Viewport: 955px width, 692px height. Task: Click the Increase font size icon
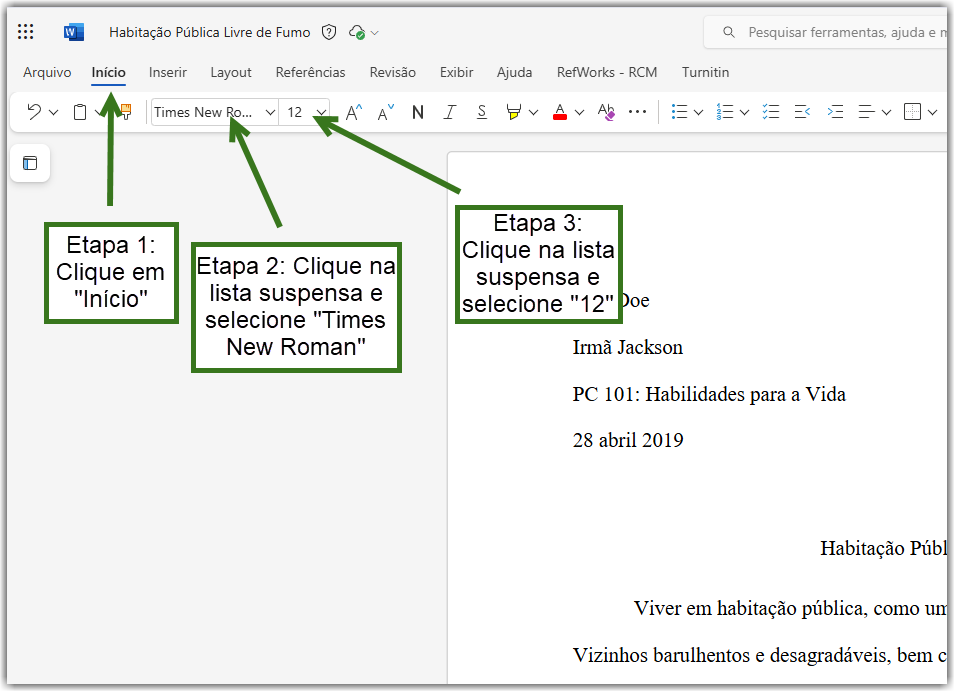pos(353,112)
